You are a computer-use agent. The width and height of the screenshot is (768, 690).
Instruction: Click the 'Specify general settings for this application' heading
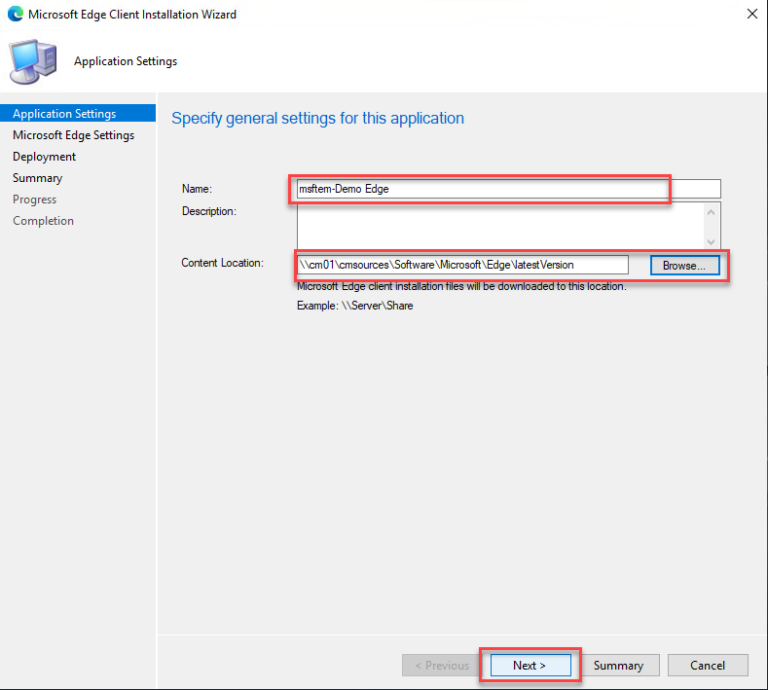click(x=317, y=118)
